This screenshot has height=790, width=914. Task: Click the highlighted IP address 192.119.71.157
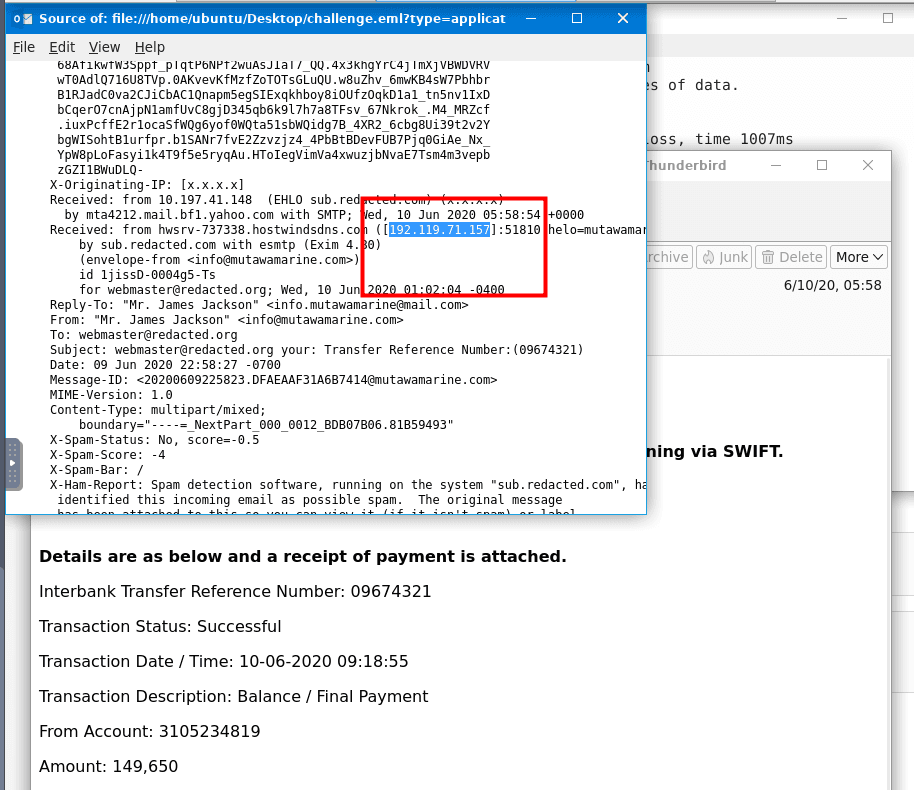pyautogui.click(x=440, y=230)
